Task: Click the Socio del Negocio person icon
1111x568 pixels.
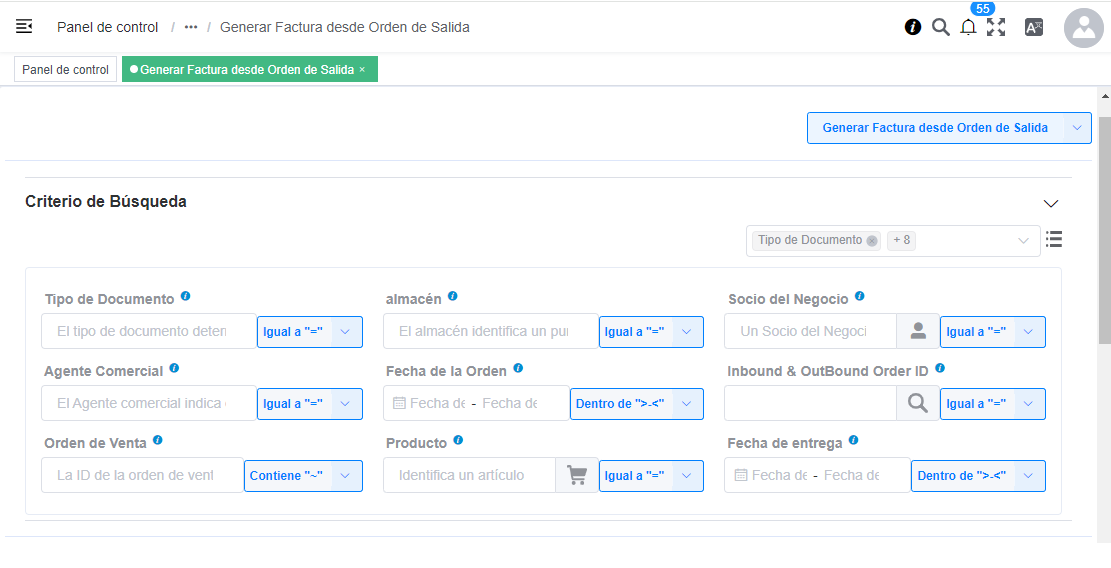Action: (x=917, y=332)
